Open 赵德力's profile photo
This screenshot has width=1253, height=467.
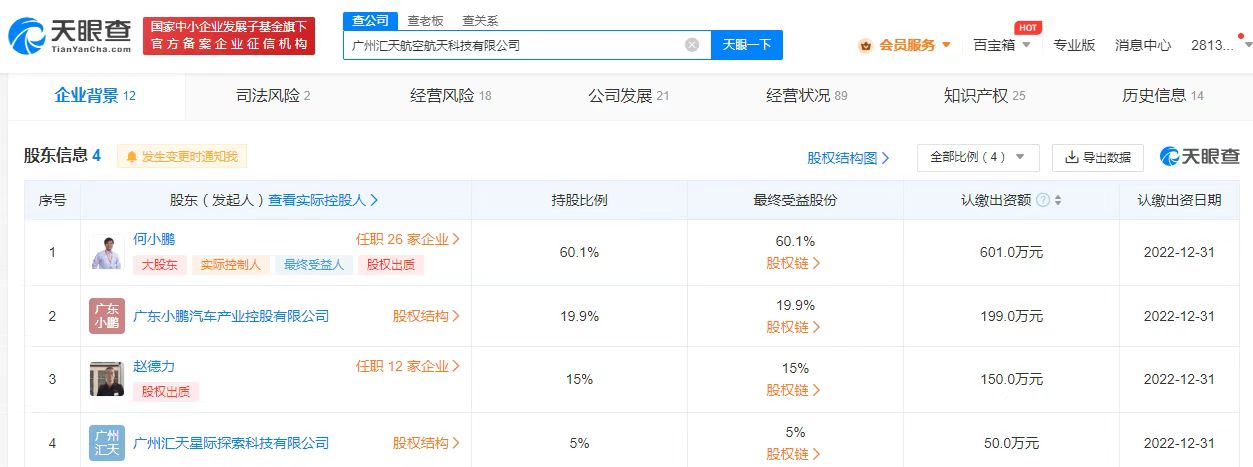(107, 379)
